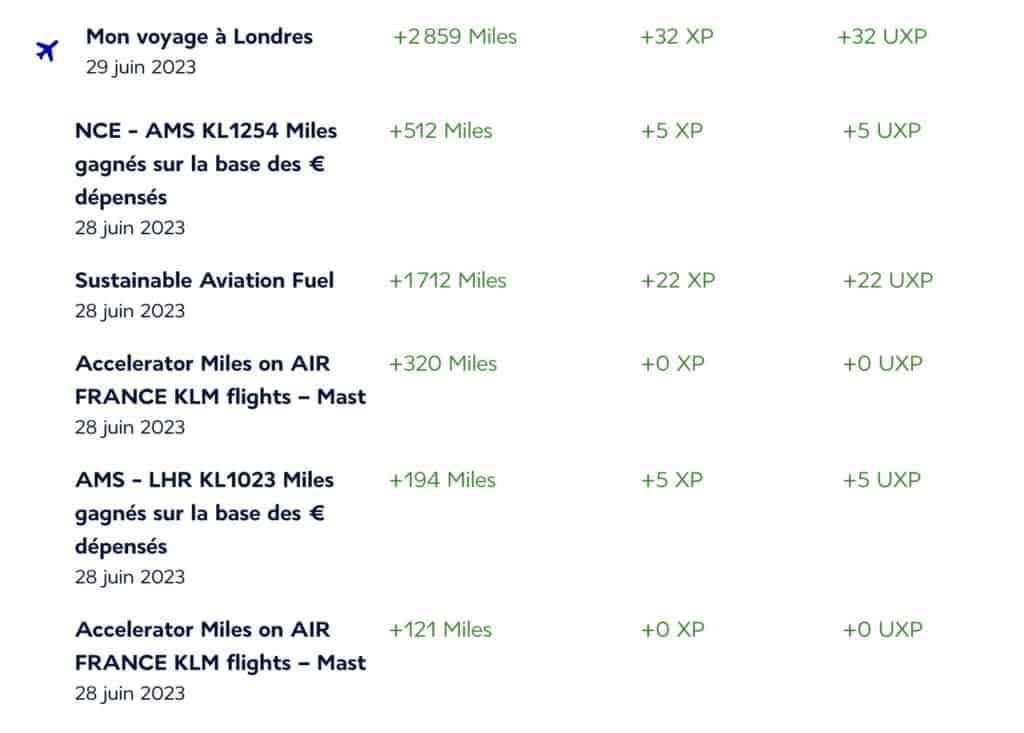Open the "Mon voyage à Londres" trip heading
1024x733 pixels.
click(x=199, y=37)
